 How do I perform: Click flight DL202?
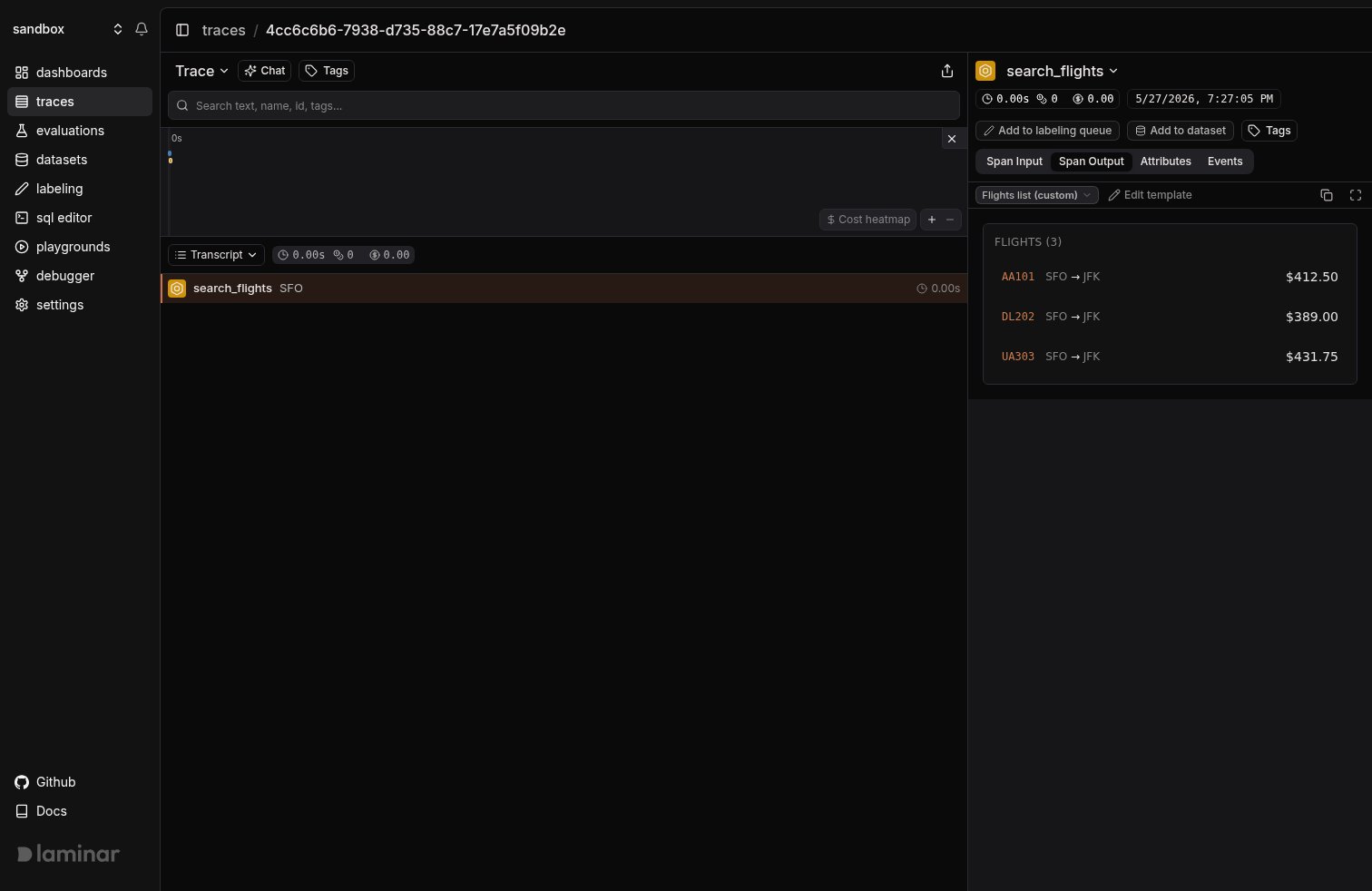(1017, 317)
